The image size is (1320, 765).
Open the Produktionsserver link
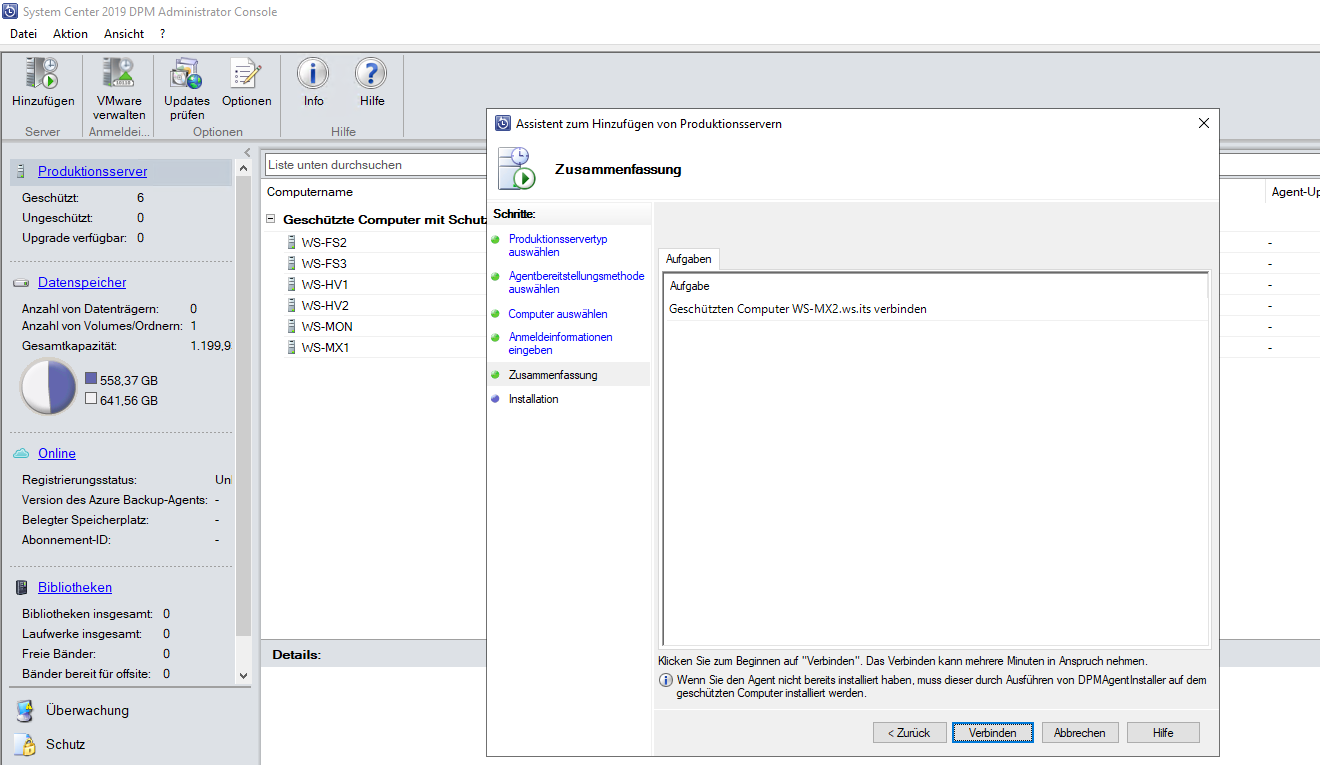93,172
